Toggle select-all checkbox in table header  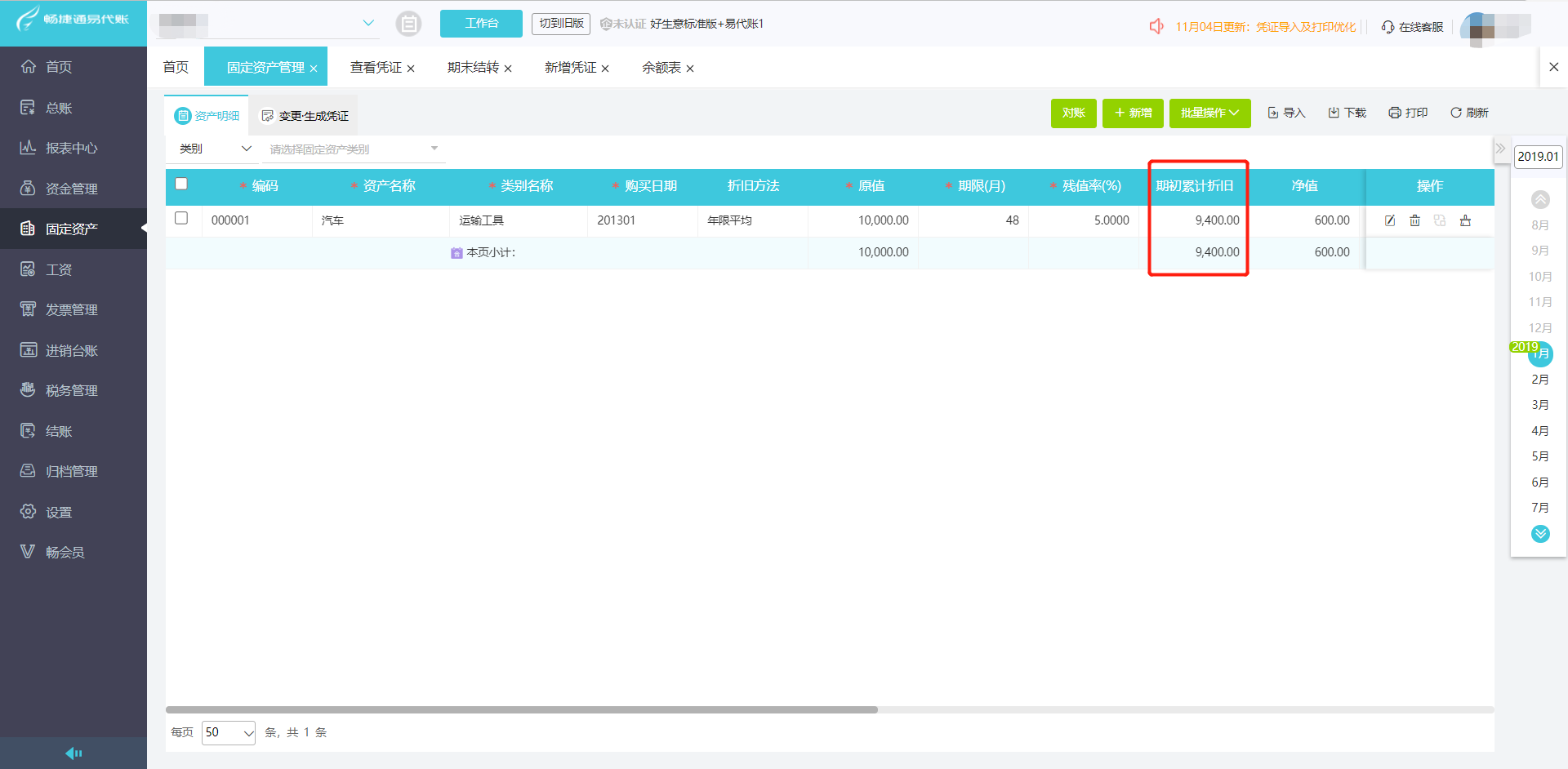(181, 184)
